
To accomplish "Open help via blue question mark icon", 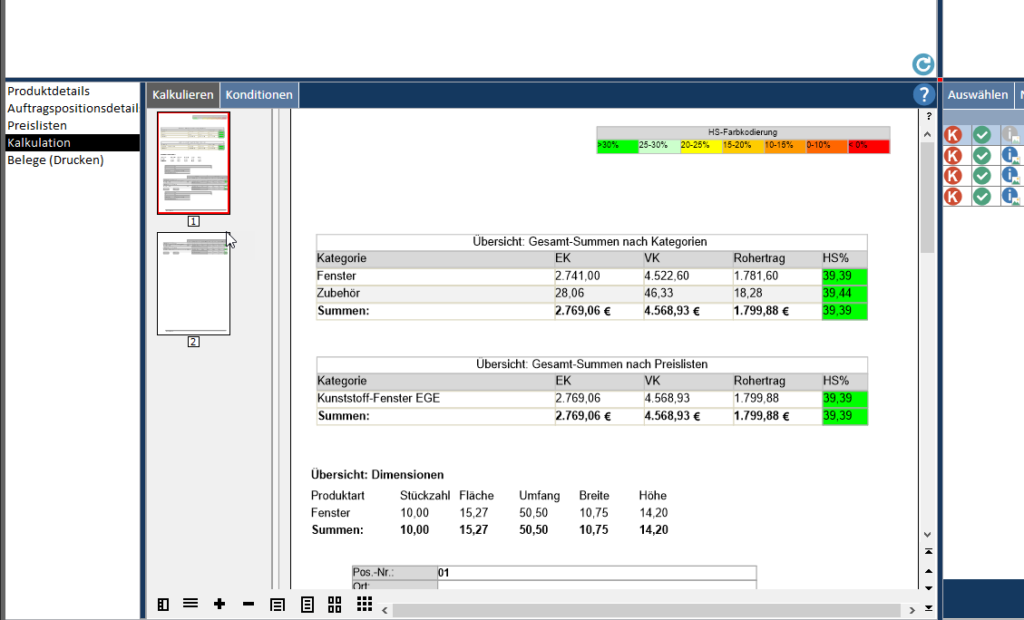I will click(923, 95).
